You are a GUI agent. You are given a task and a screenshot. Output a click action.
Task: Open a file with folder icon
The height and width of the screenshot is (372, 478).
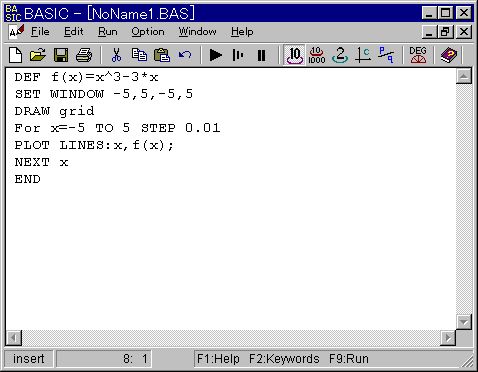pyautogui.click(x=38, y=55)
